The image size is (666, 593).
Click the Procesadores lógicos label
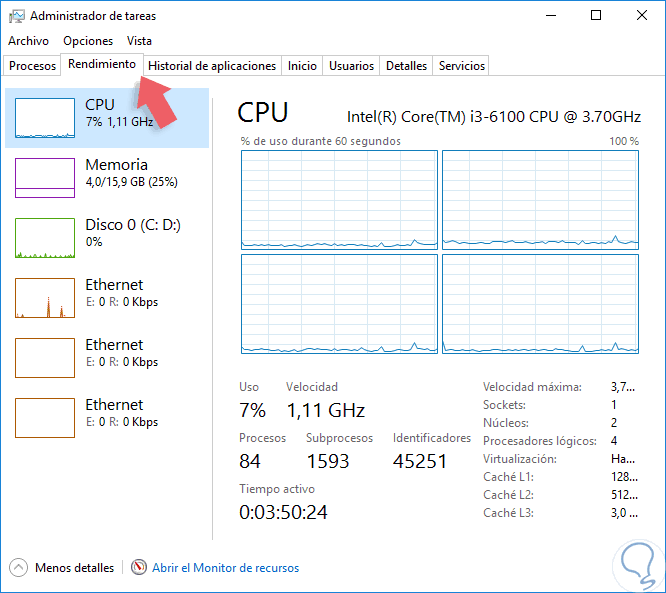pos(540,441)
